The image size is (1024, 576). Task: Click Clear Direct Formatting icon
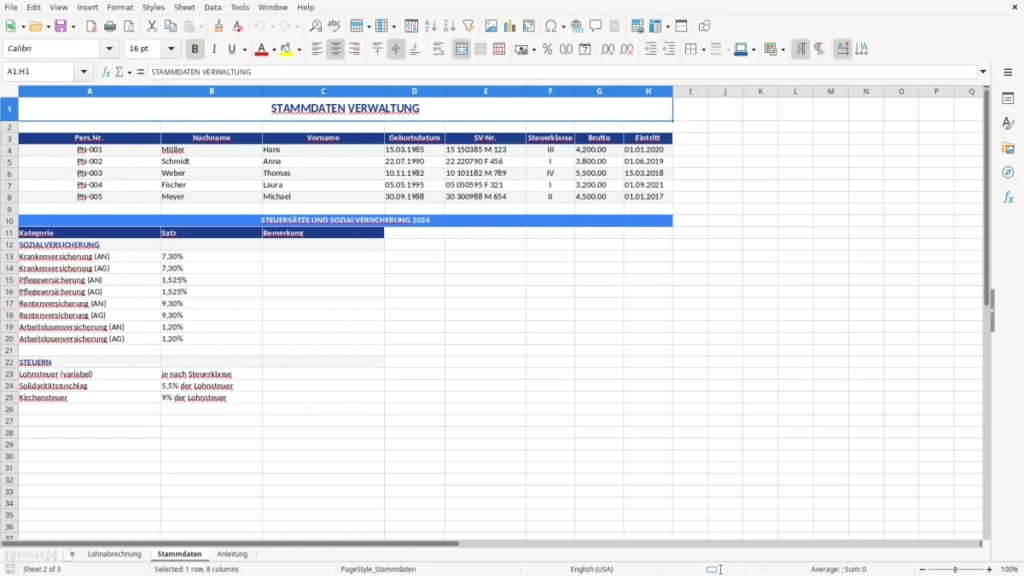238,26
